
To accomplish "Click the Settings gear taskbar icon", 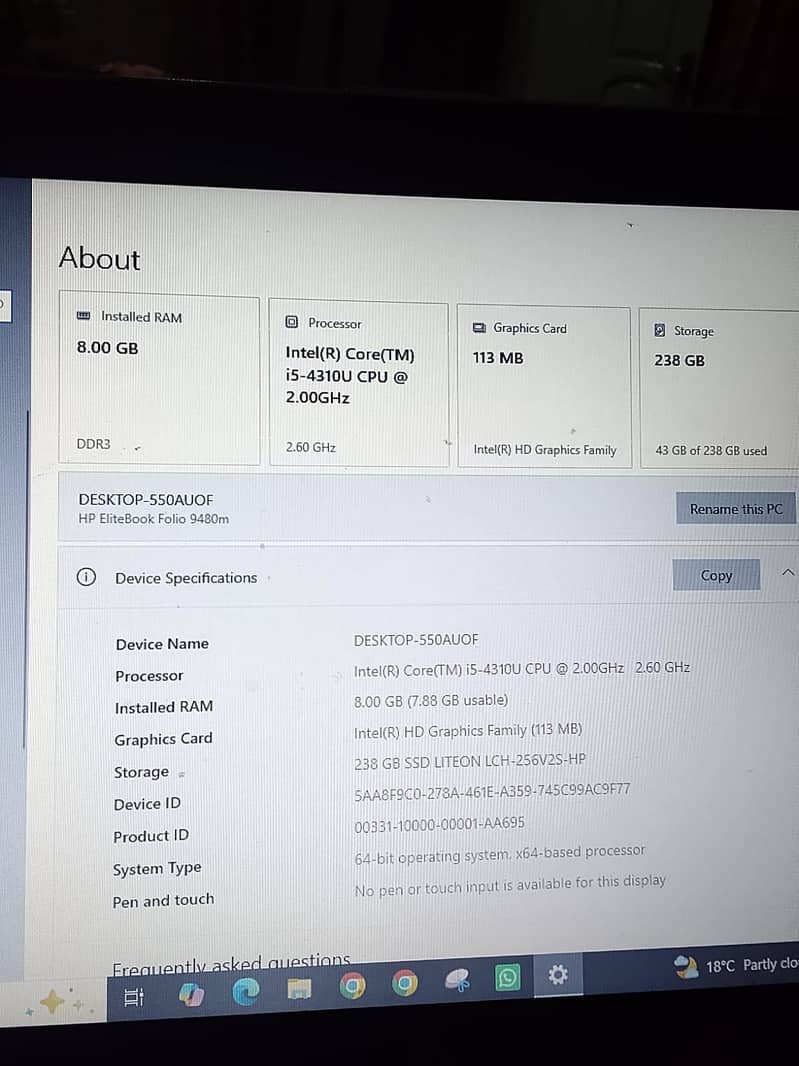I will coord(558,976).
